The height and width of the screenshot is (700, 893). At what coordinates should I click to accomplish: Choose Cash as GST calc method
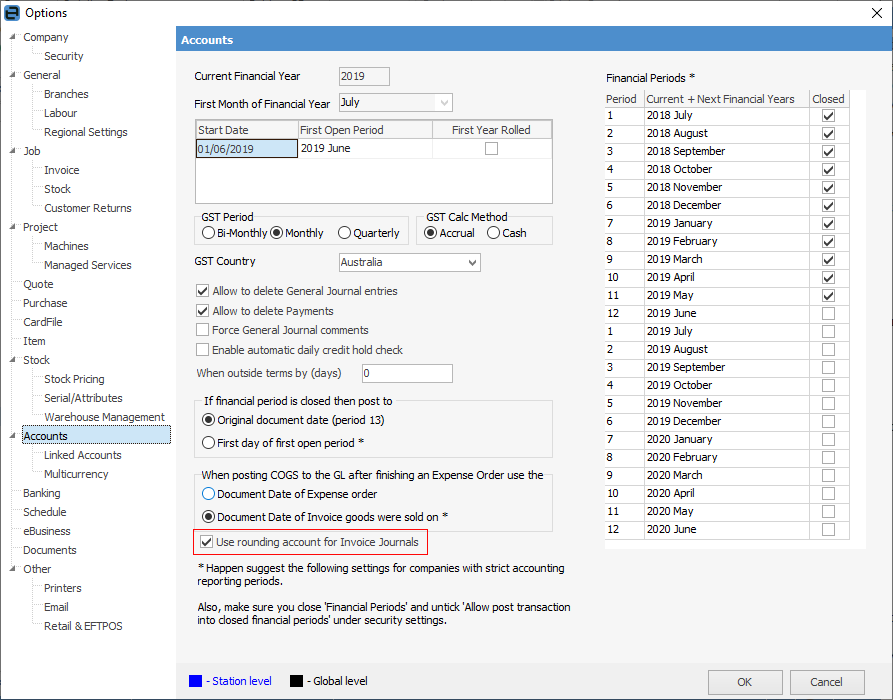click(494, 233)
